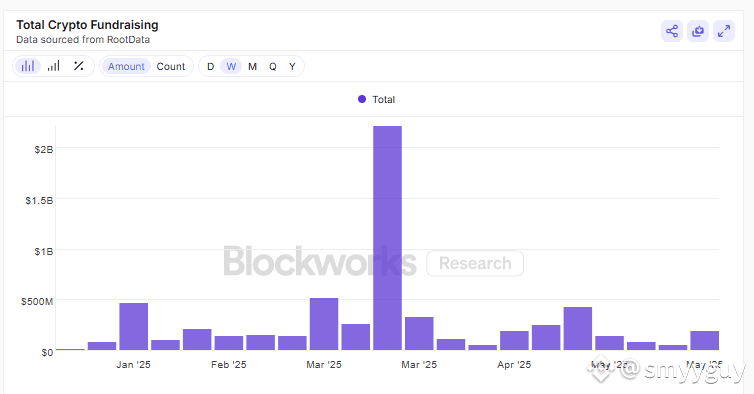Click the Apr '25 x-axis label
The height and width of the screenshot is (394, 754).
pyautogui.click(x=514, y=365)
